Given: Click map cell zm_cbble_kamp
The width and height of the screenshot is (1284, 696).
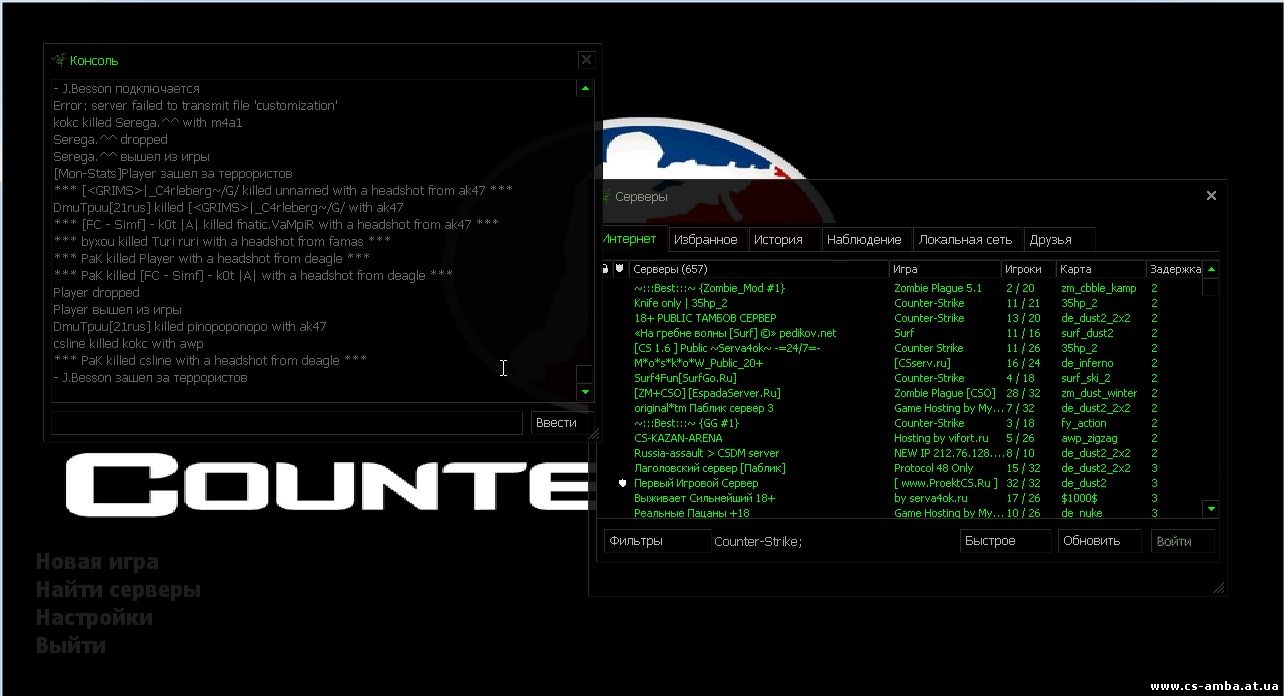Looking at the screenshot, I should click(x=1098, y=288).
